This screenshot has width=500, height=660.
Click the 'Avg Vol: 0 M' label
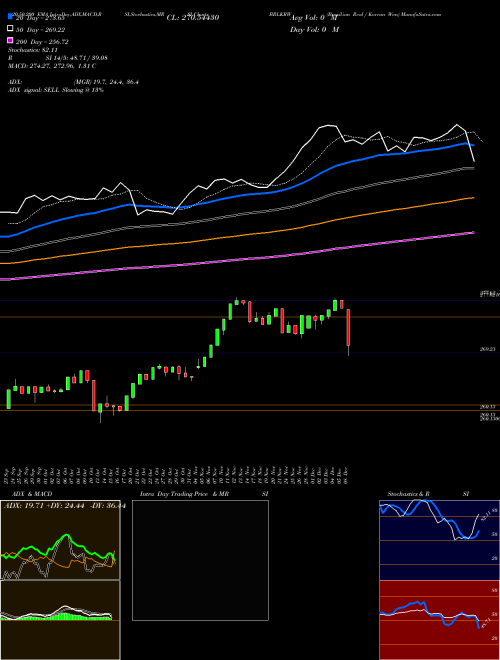(314, 18)
